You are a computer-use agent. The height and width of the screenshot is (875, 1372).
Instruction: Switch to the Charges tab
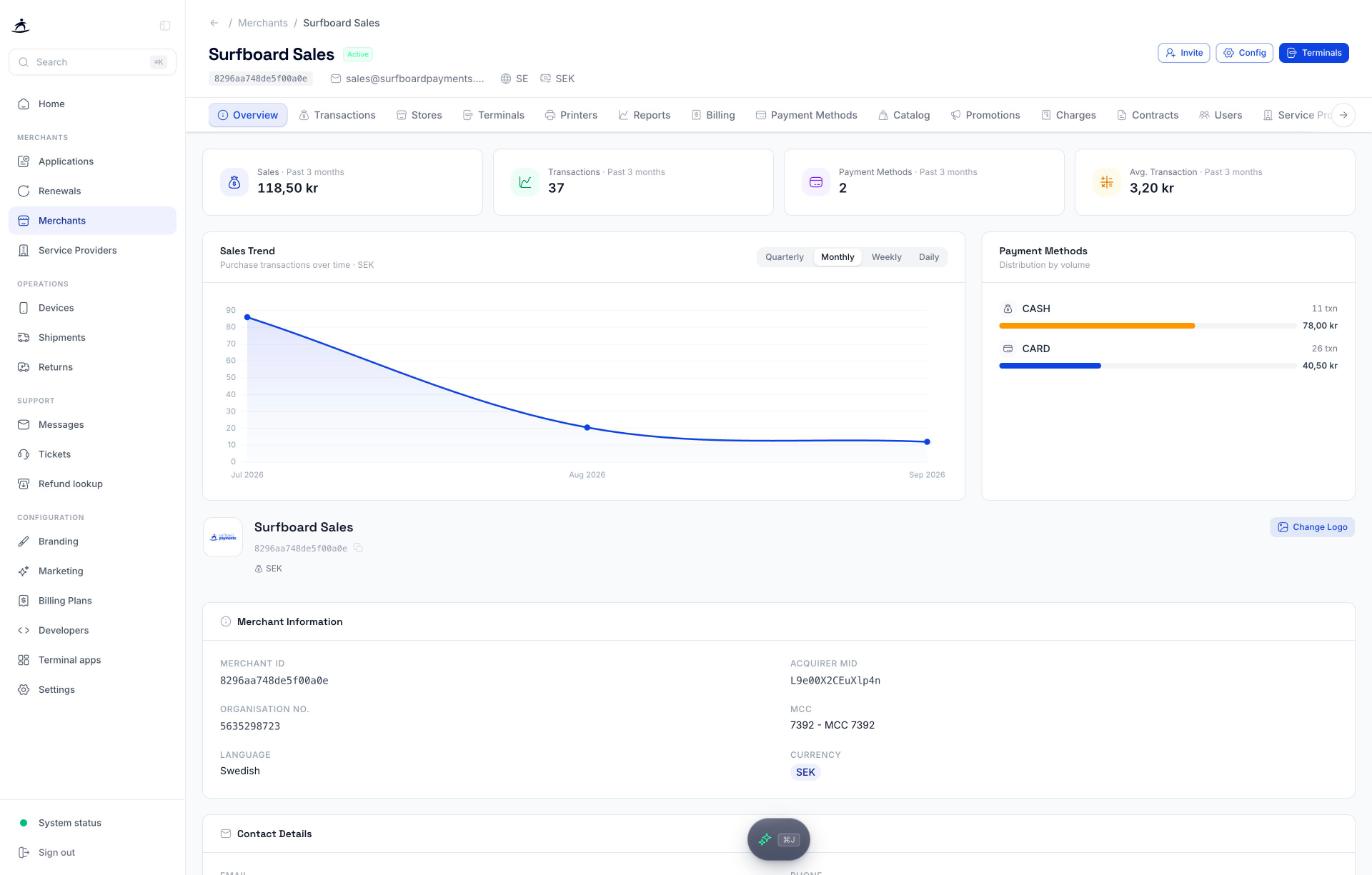1069,115
